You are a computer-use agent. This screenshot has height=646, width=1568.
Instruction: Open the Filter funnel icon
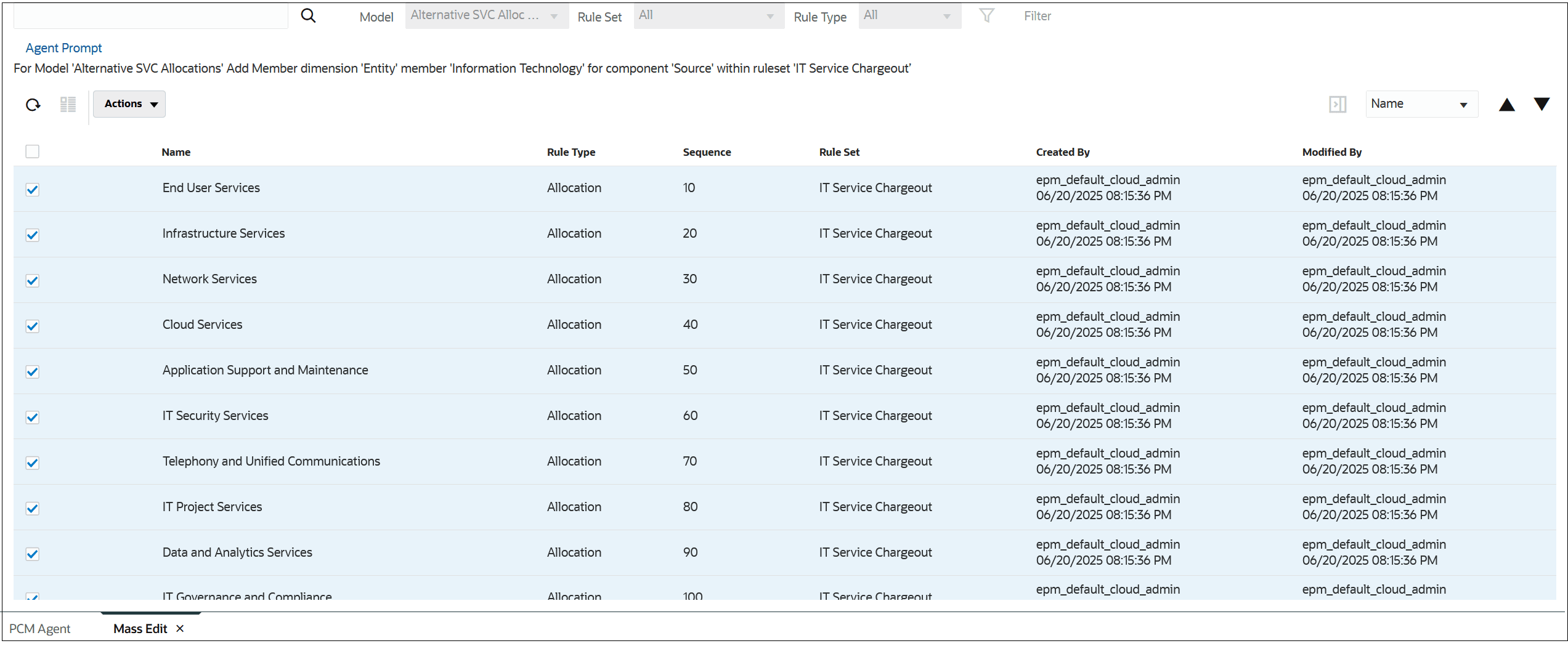pyautogui.click(x=986, y=15)
